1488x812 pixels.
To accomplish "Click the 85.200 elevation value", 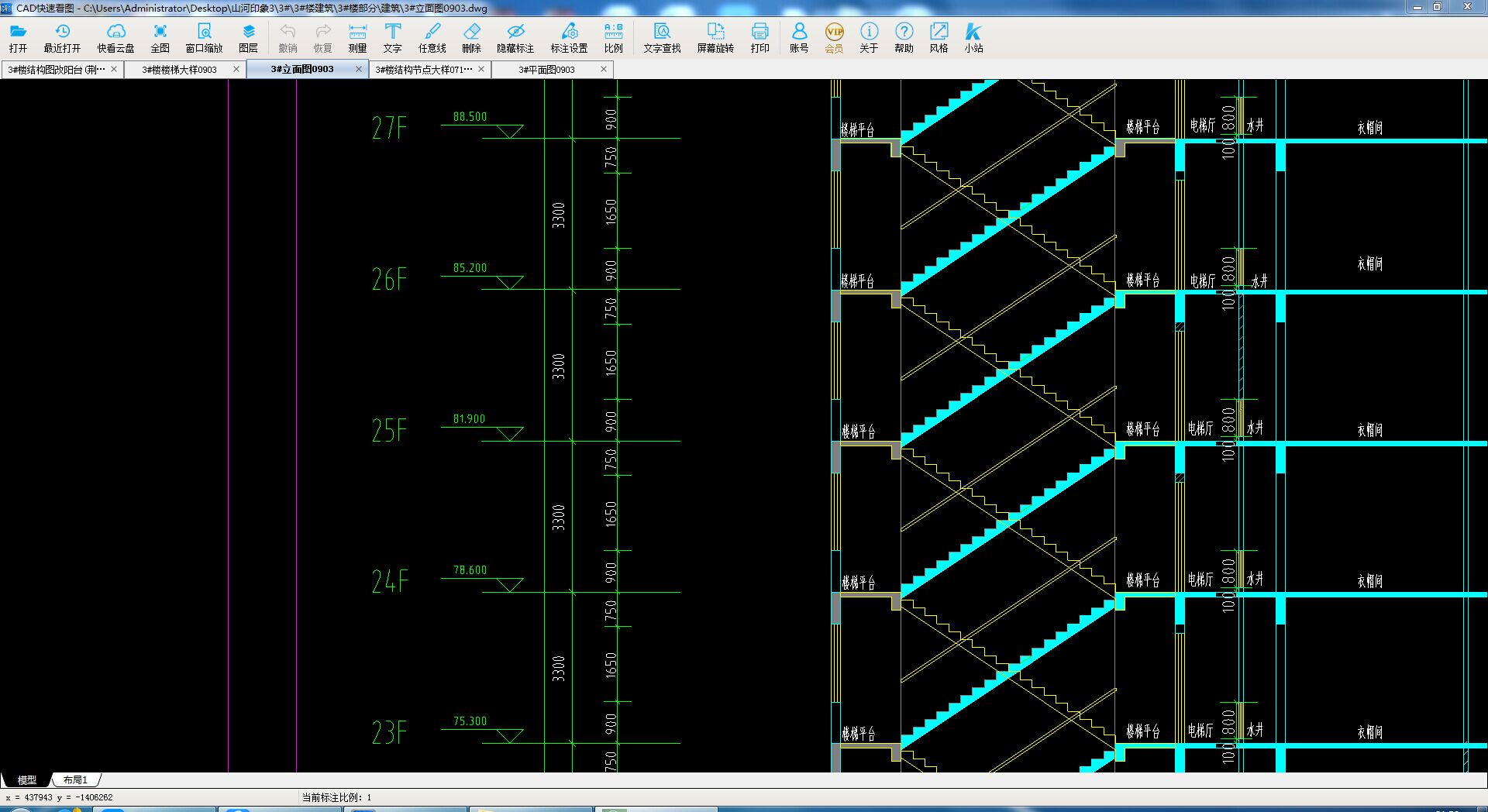I will [470, 268].
